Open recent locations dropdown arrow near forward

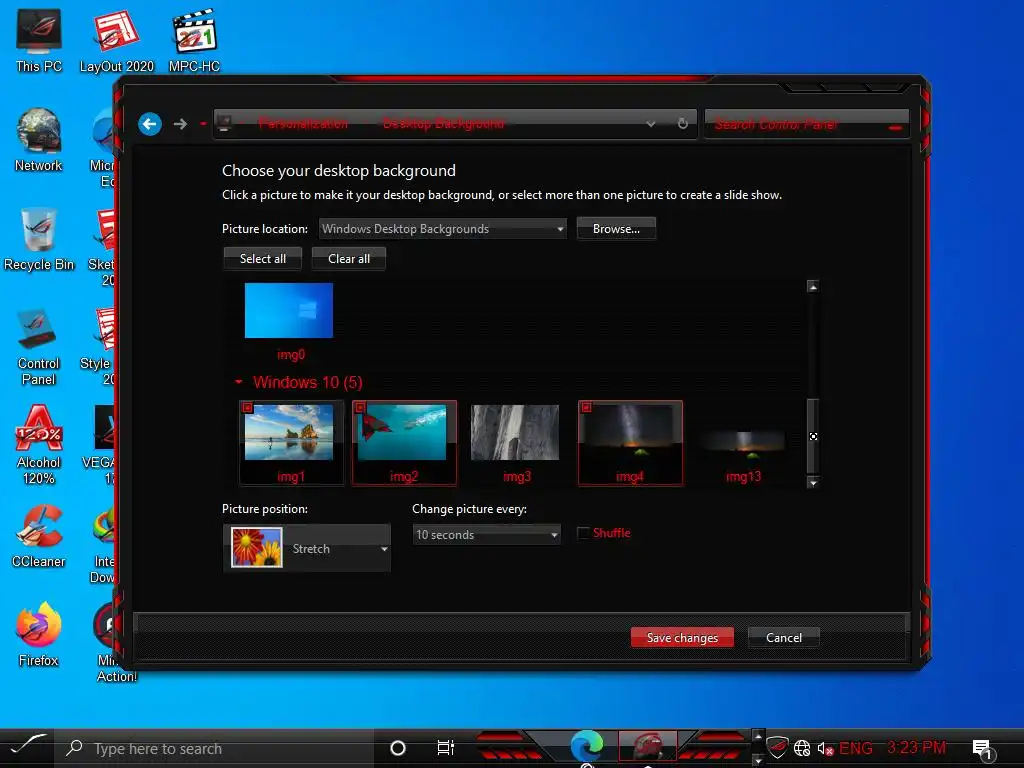pyautogui.click(x=203, y=123)
